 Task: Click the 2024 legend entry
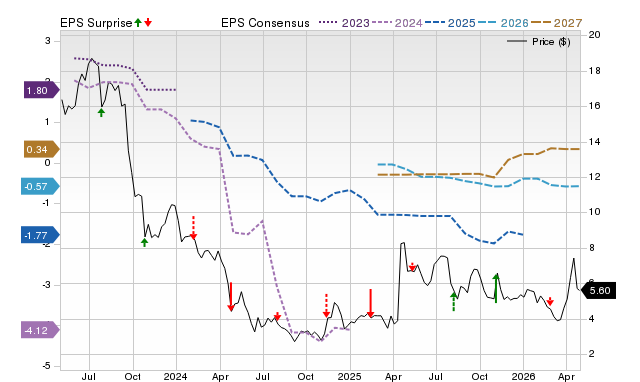click(397, 23)
